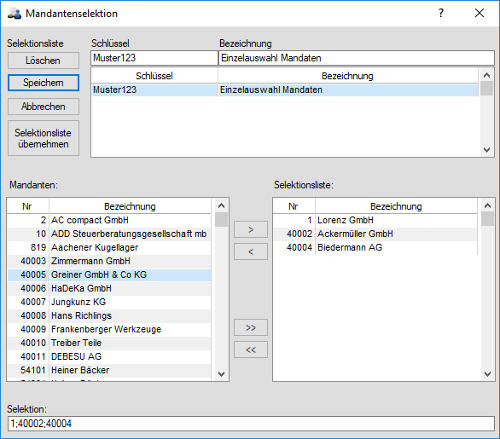Click the Mandanten list scrollbar thumb

(221, 220)
